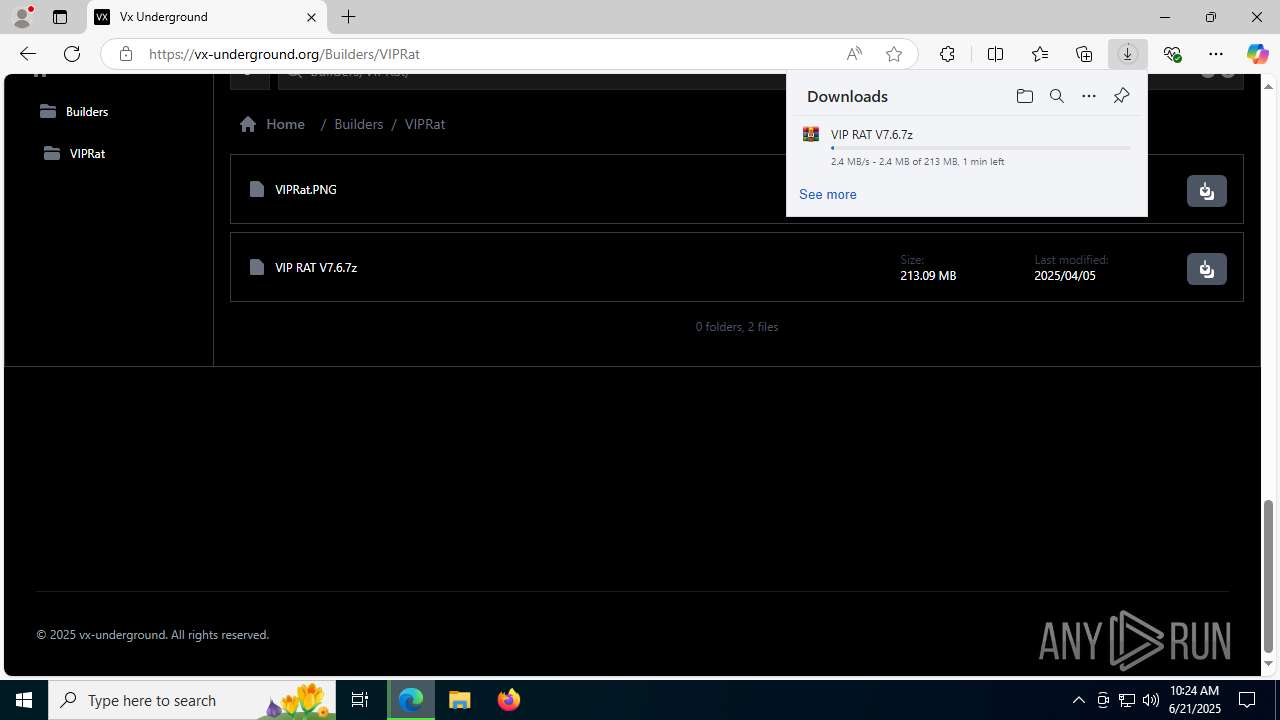
Task: Open the notification center icon
Action: point(1248,700)
